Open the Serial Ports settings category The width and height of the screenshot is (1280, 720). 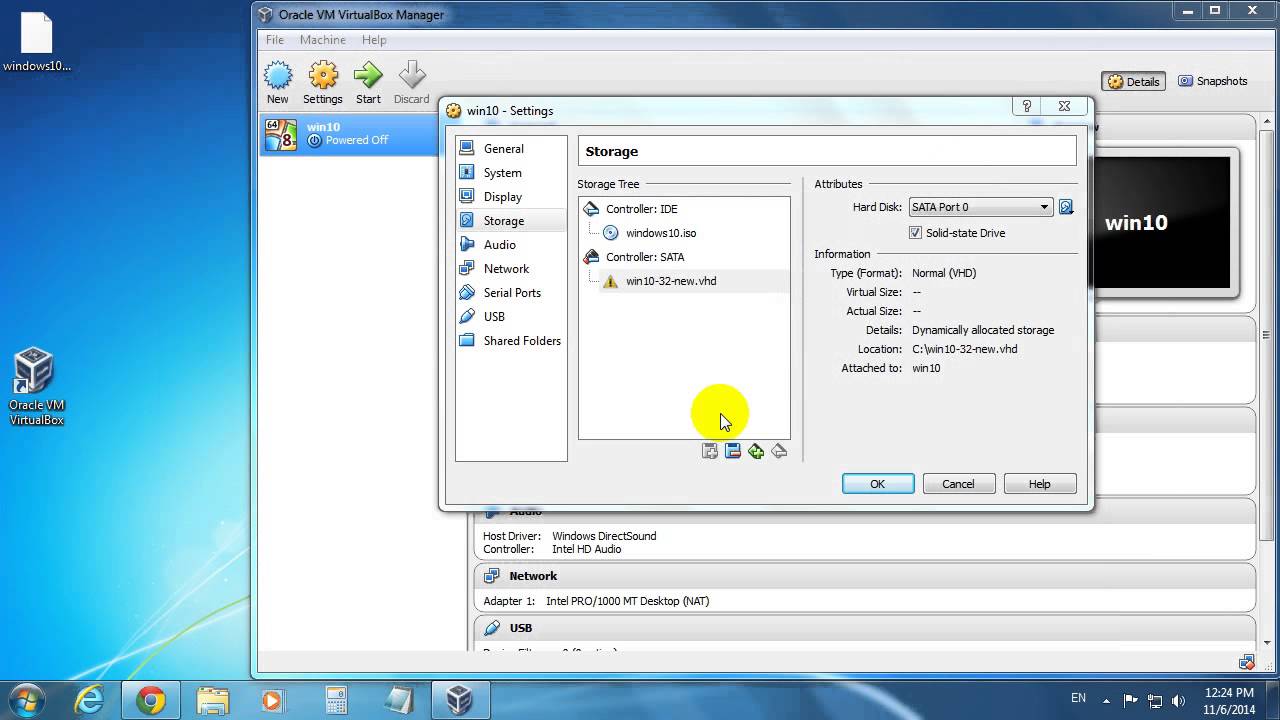pyautogui.click(x=511, y=292)
